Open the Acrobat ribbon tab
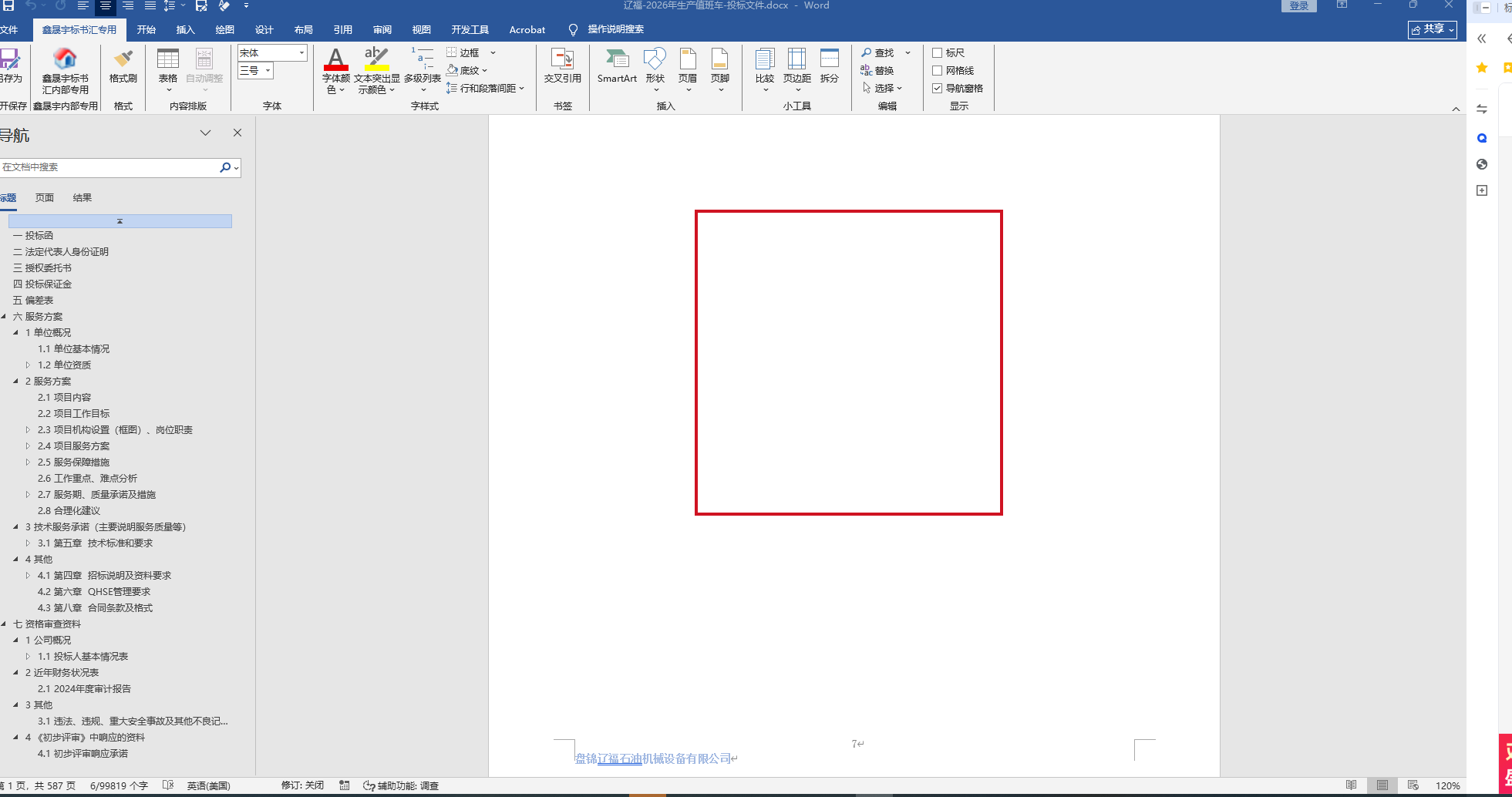The width and height of the screenshot is (1512, 797). pos(527,29)
